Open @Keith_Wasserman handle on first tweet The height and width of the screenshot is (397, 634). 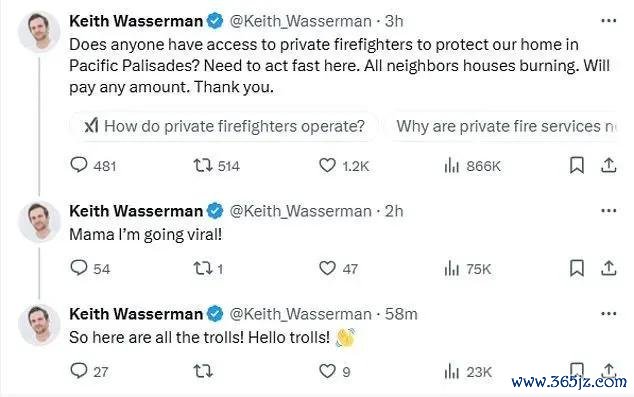pos(300,21)
